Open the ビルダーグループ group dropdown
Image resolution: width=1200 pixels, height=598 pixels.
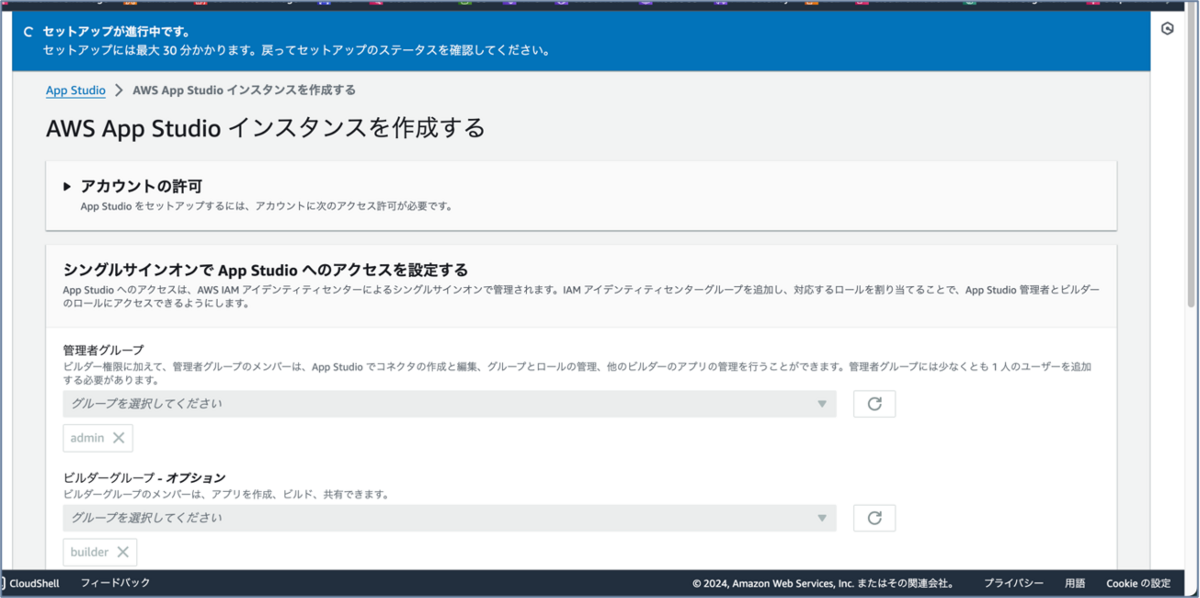point(449,518)
